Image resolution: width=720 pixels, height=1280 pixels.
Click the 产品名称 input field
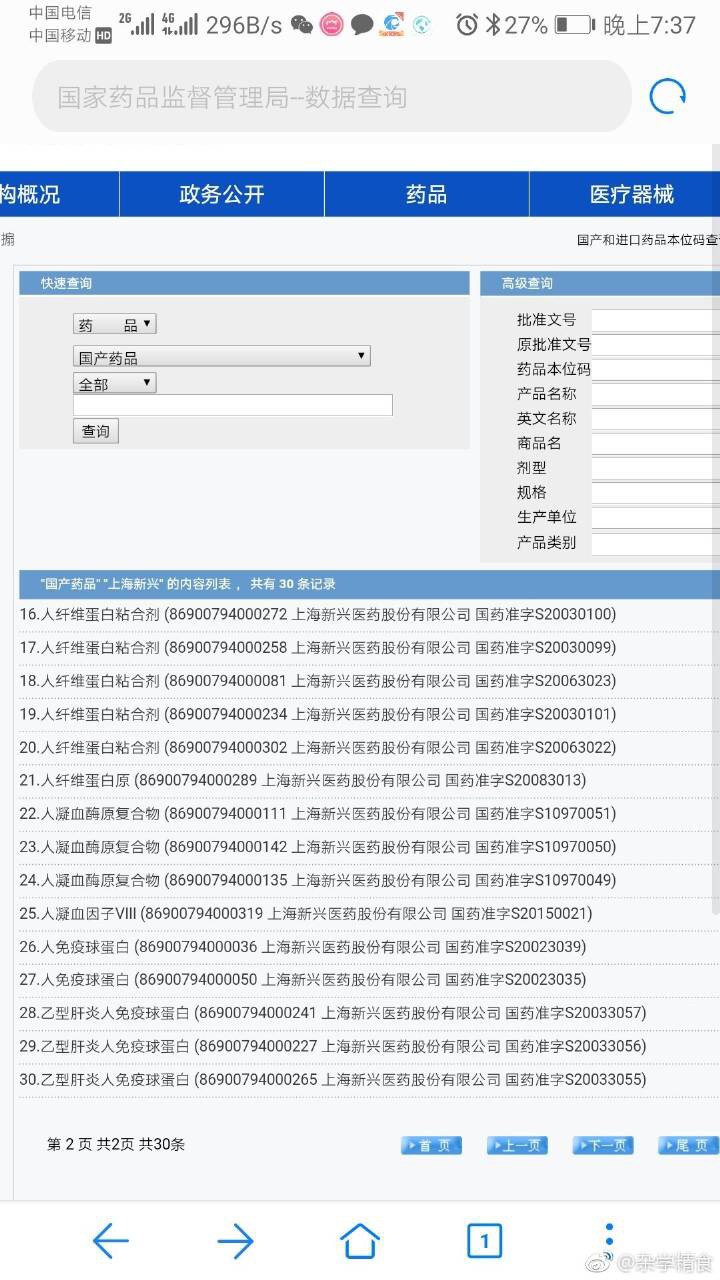pos(656,394)
